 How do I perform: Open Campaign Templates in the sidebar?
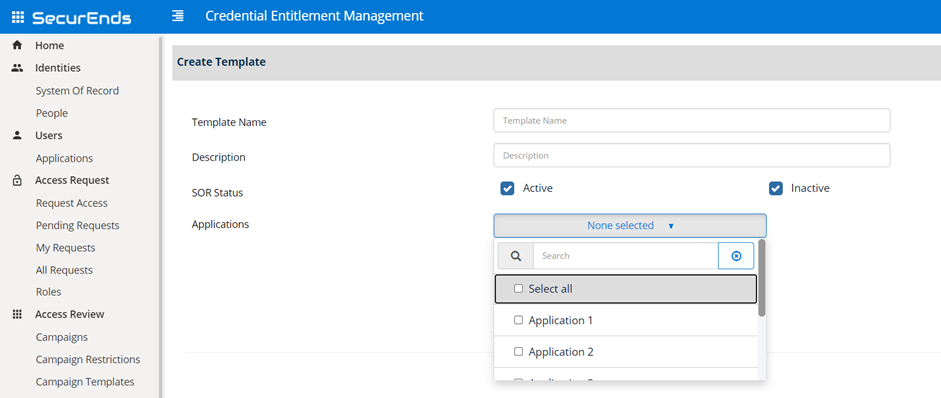click(x=85, y=382)
